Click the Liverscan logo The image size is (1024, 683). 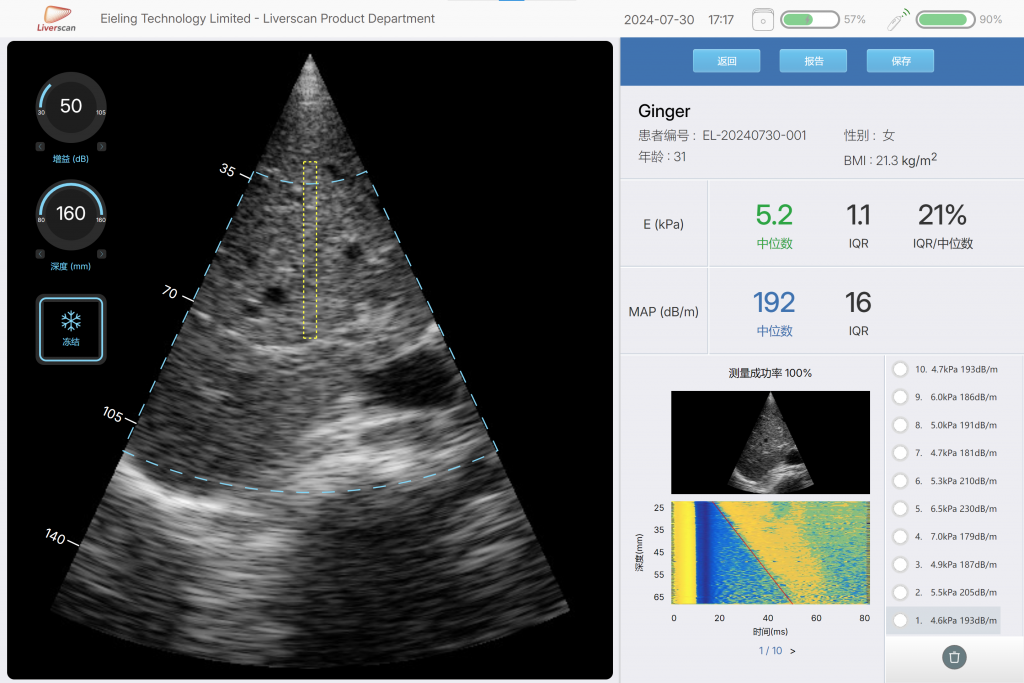point(56,18)
